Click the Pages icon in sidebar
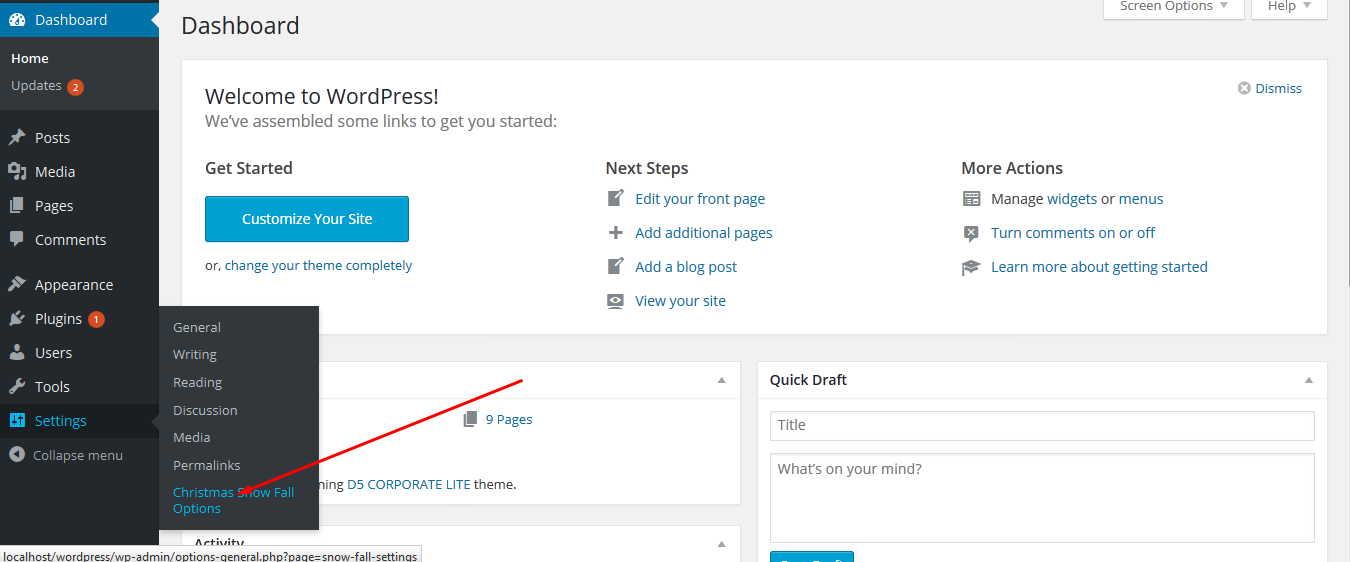Screen dimensions: 1350x562 (17, 206)
